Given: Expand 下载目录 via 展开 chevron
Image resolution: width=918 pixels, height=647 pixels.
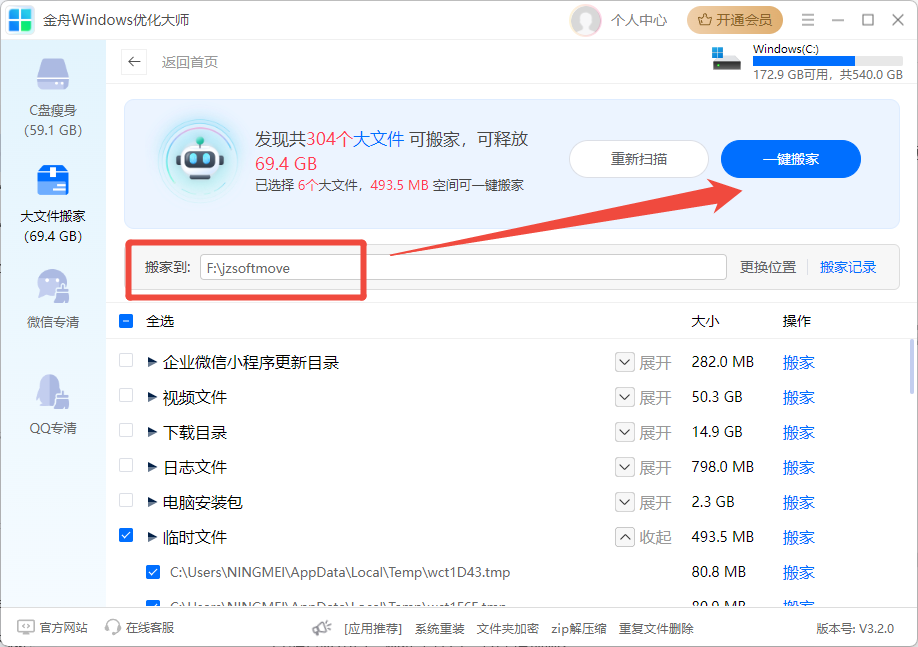Looking at the screenshot, I should tap(625, 433).
